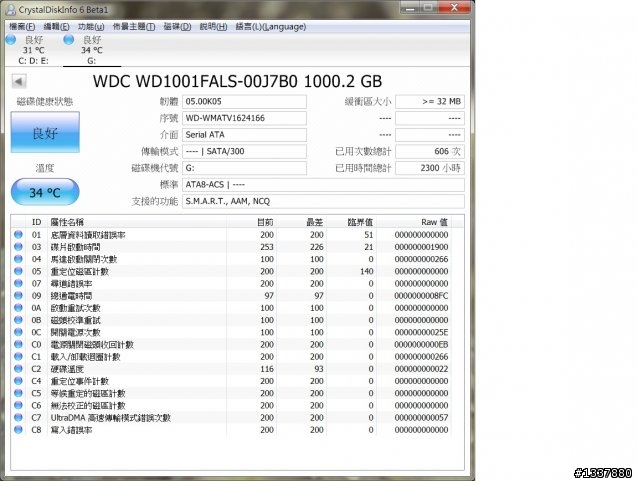Click status orb for attribute 04

pos(18,259)
